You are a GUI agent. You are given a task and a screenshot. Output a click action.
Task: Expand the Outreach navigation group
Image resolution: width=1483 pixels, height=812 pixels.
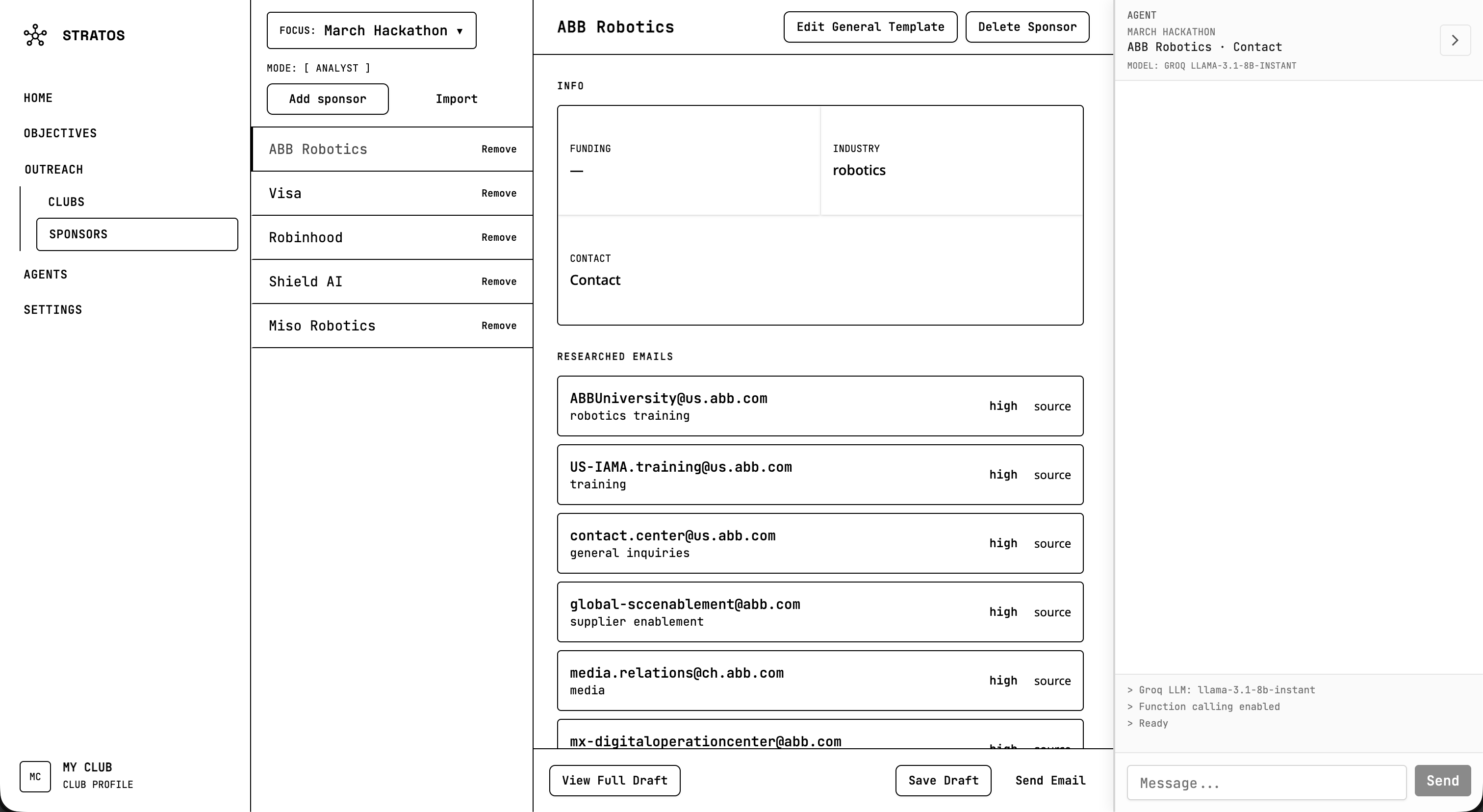[x=53, y=169]
